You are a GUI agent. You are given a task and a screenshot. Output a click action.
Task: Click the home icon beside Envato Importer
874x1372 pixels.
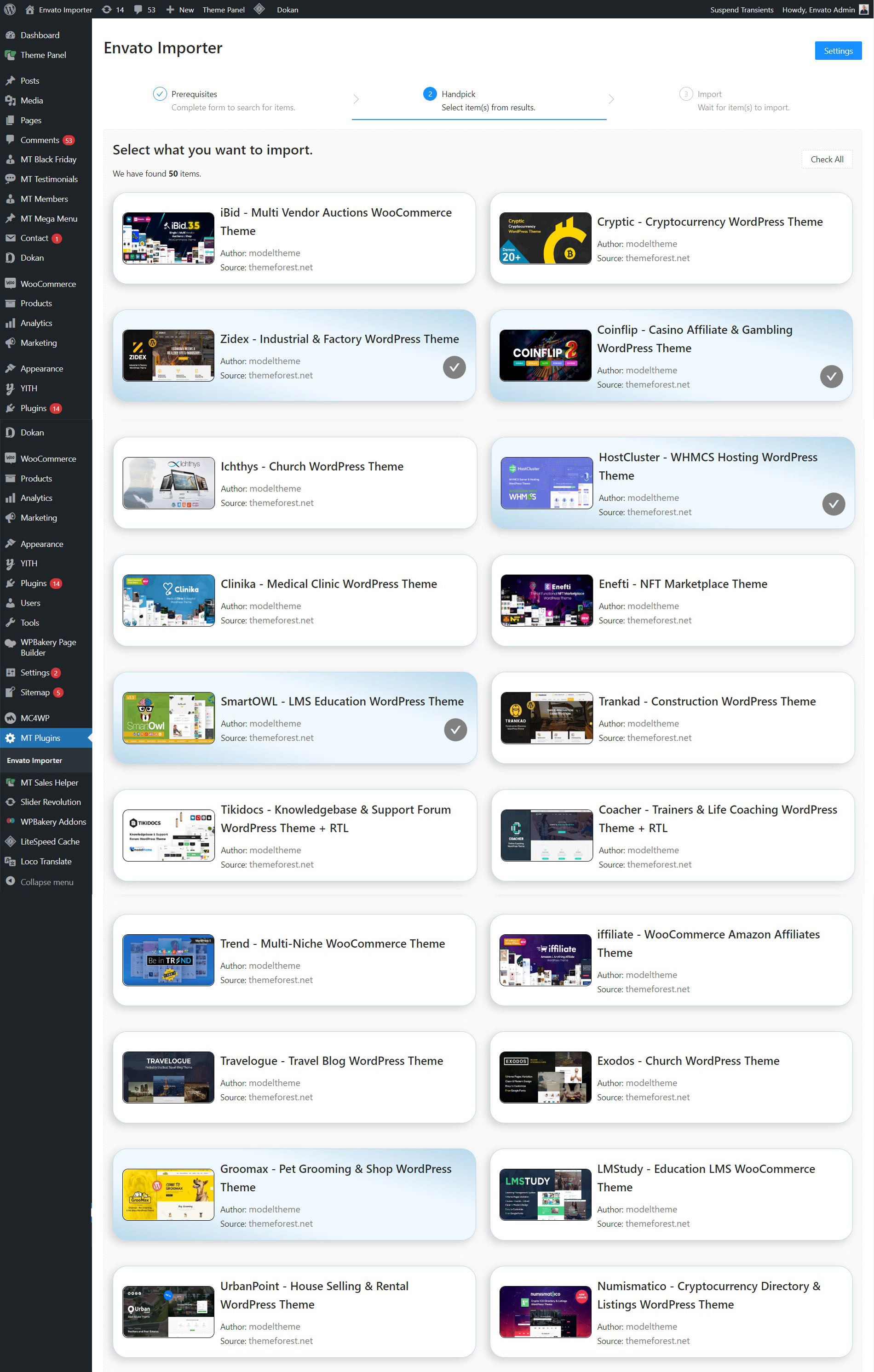(29, 10)
